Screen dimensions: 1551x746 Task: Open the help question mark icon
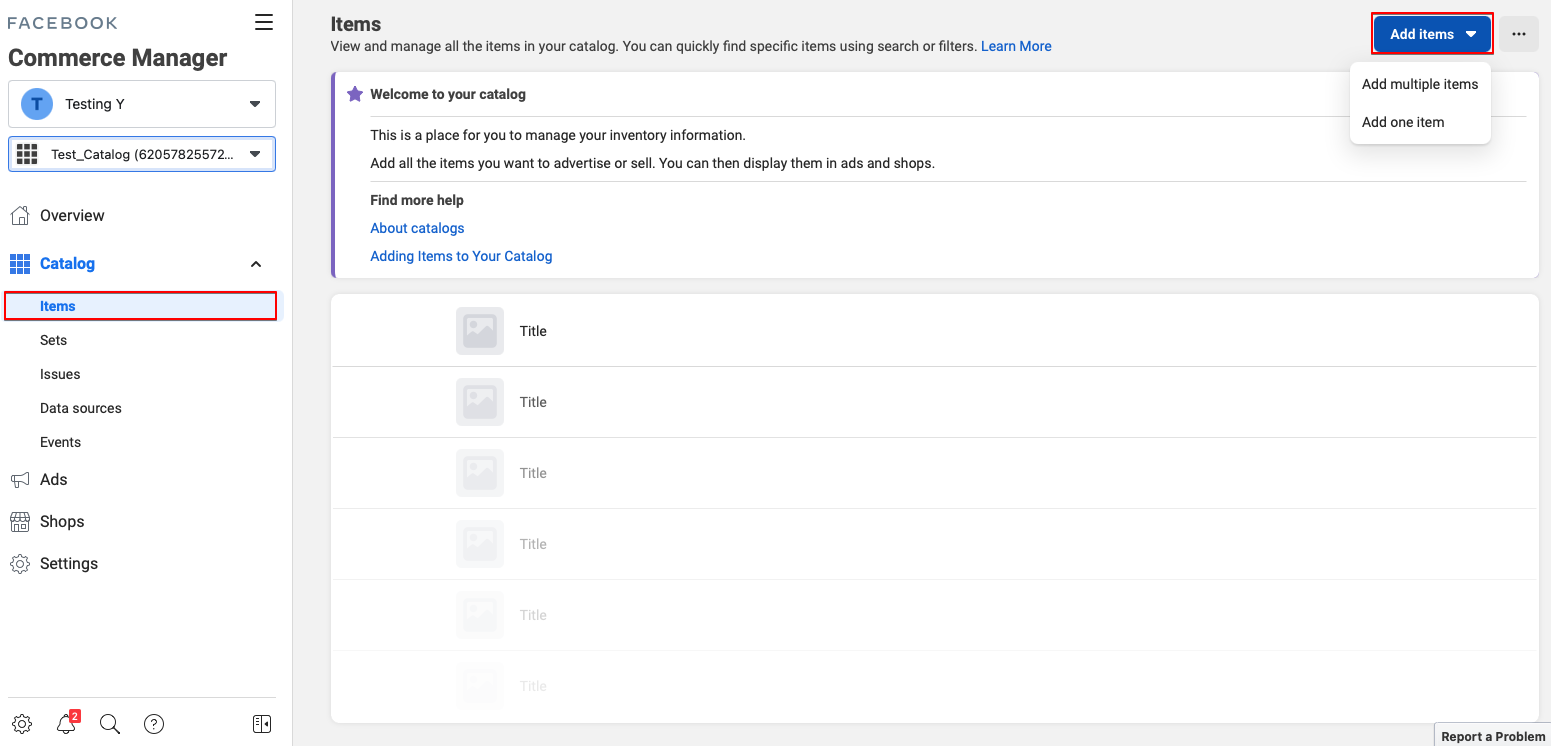click(x=154, y=724)
